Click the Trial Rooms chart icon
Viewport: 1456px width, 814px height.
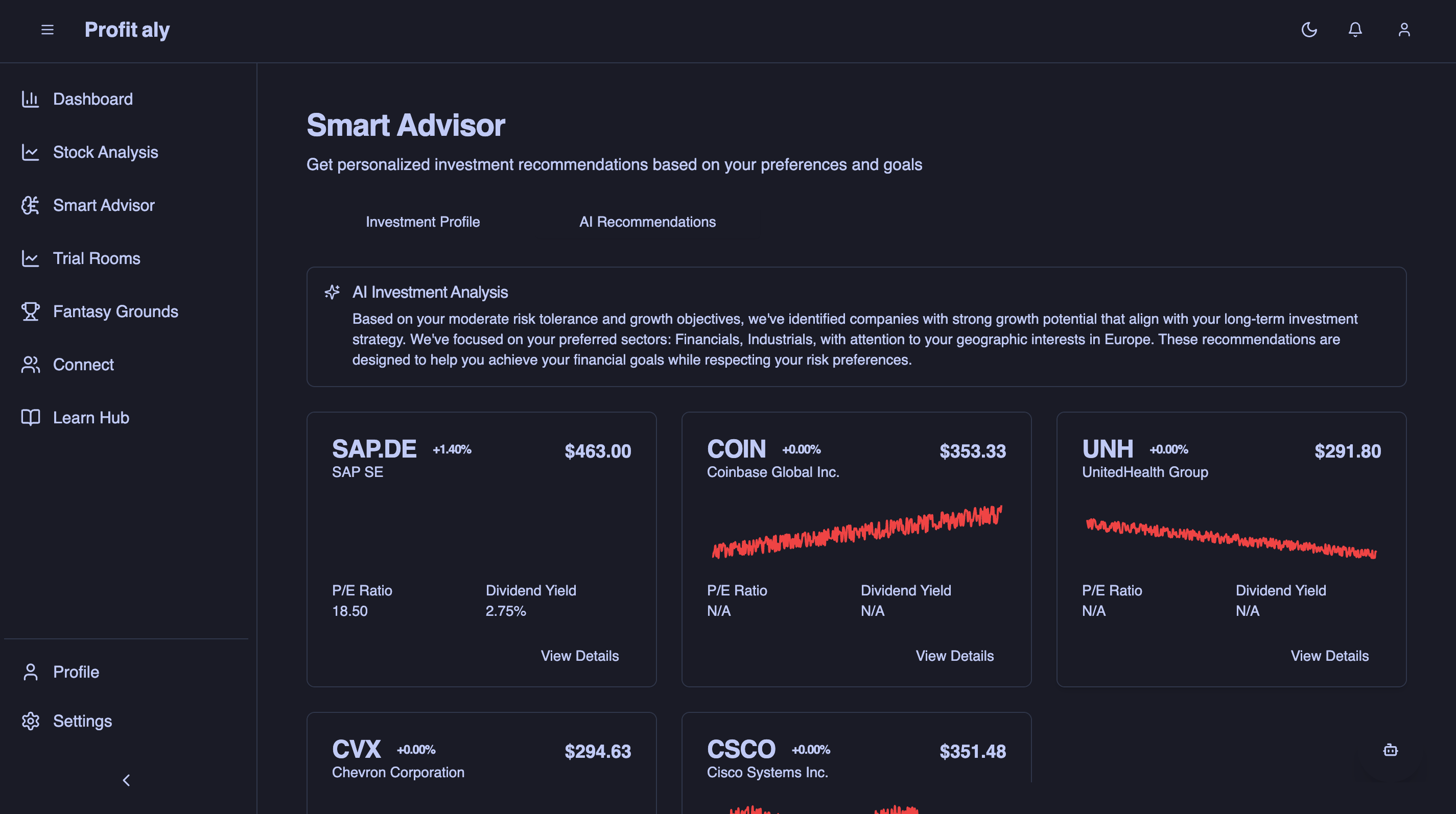pos(30,259)
